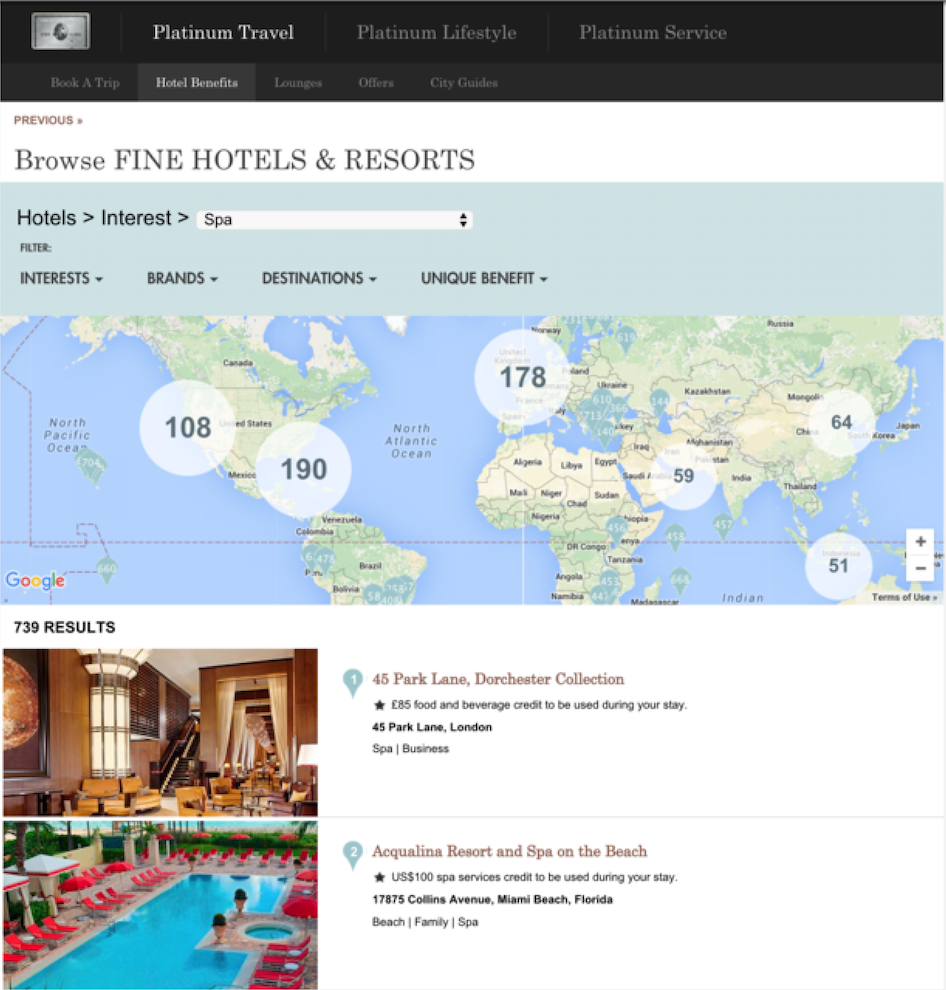
Task: Expand the DESTINATIONS filter menu
Action: 319,278
